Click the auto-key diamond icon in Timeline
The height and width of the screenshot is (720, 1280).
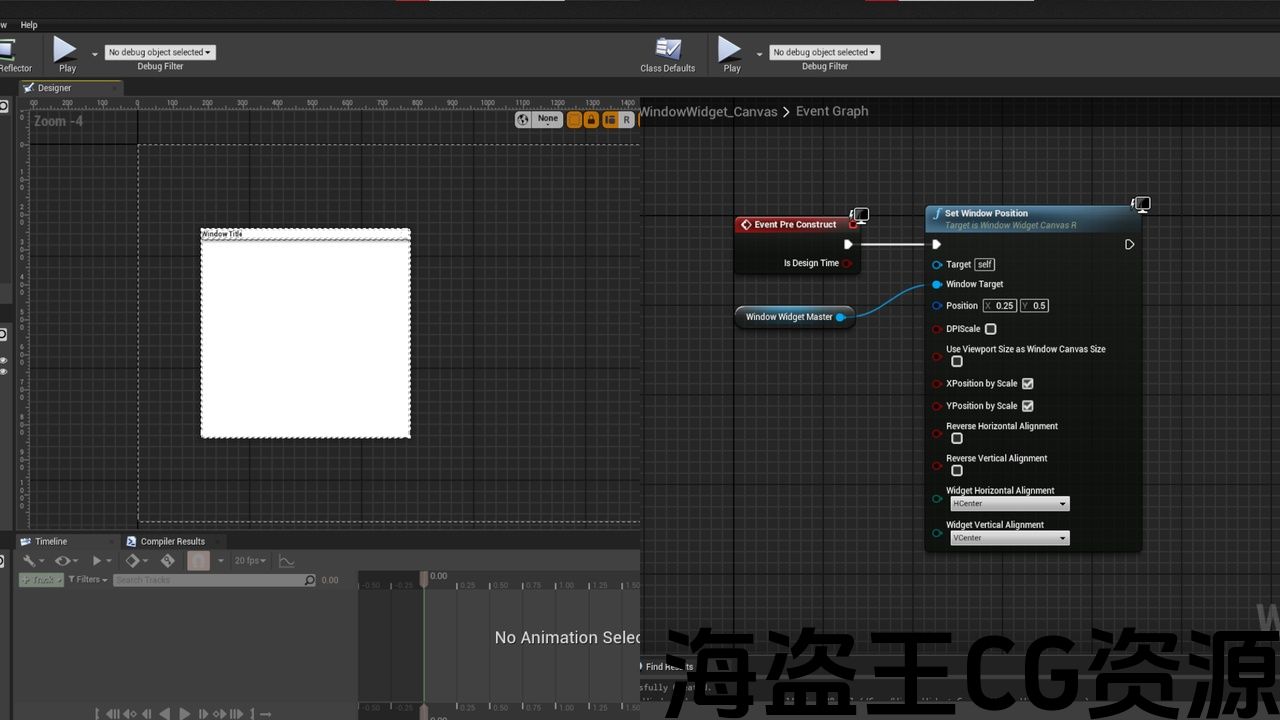168,561
